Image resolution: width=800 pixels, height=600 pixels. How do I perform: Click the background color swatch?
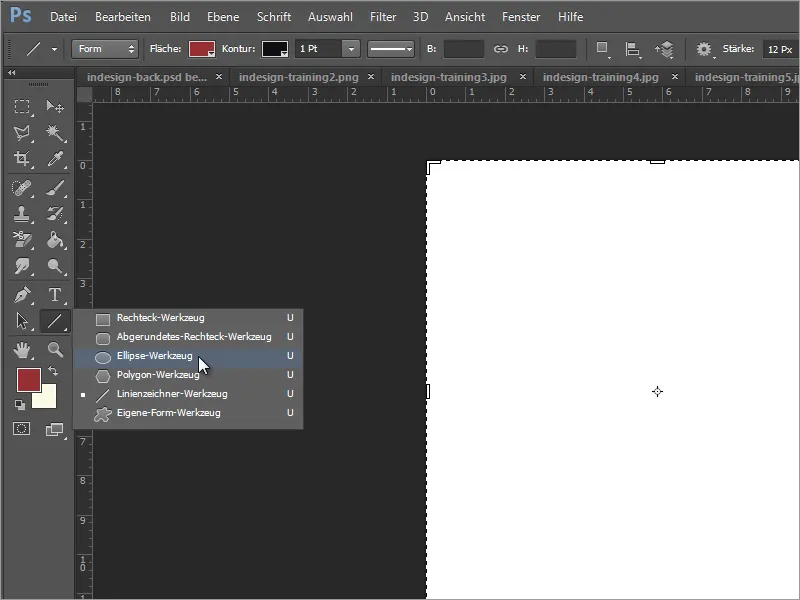[46, 398]
